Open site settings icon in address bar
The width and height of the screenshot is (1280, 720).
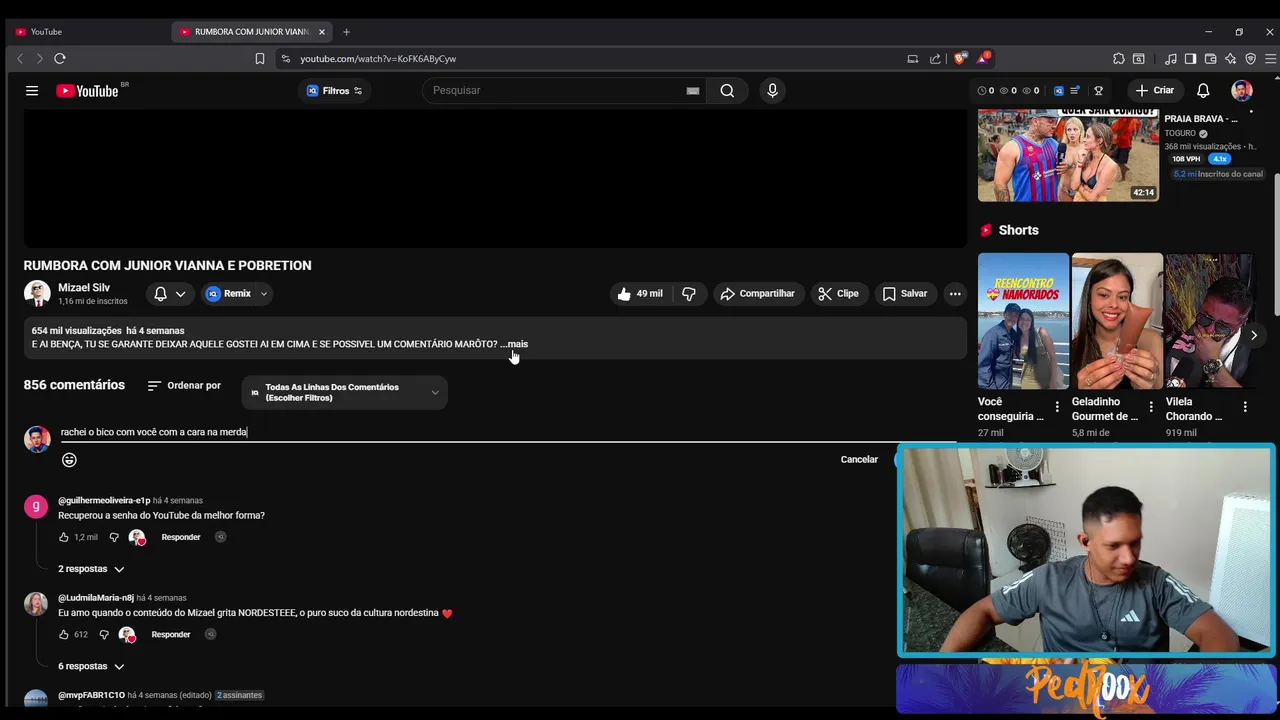[x=285, y=59]
